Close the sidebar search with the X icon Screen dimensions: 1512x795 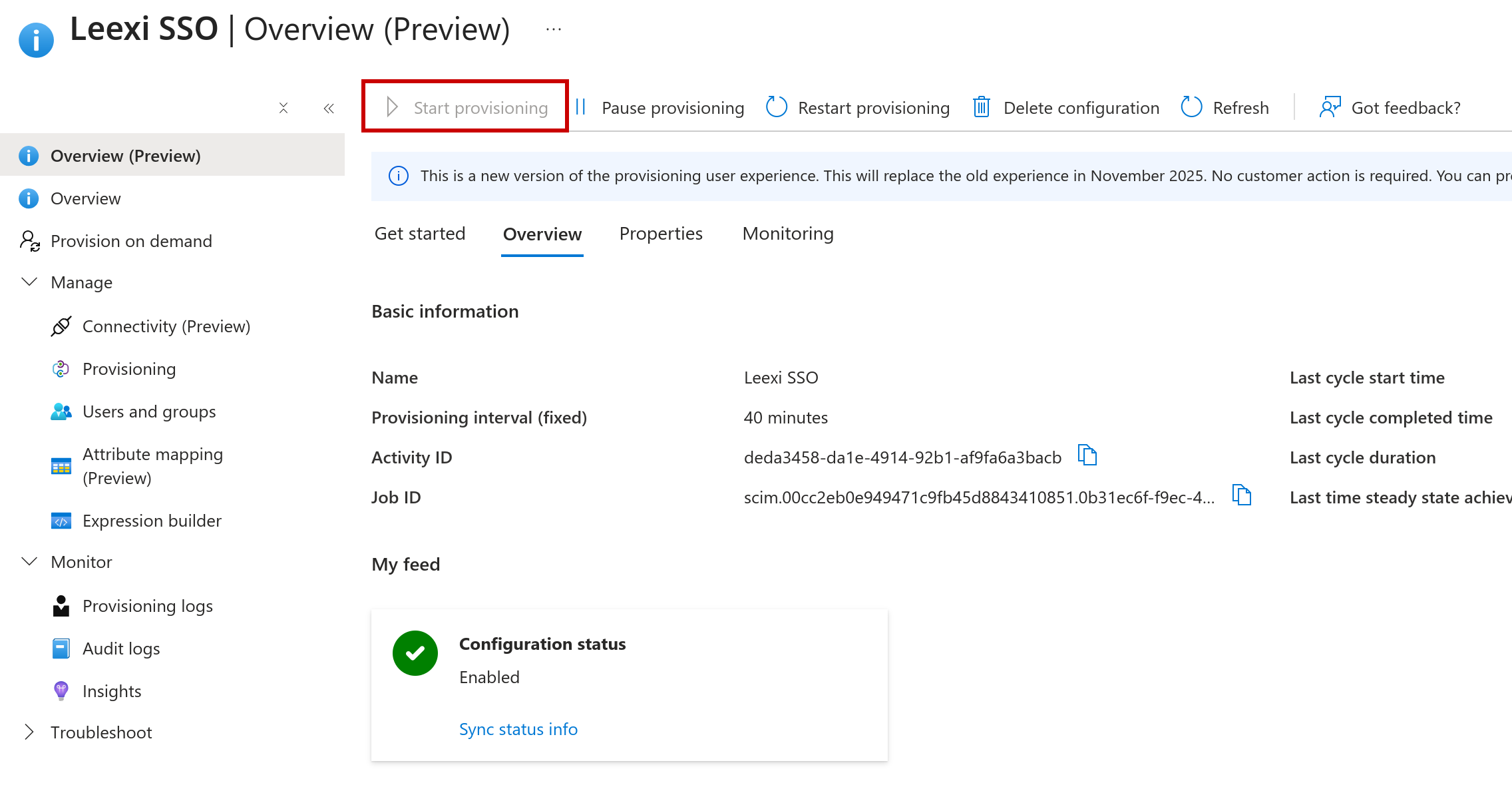[283, 108]
